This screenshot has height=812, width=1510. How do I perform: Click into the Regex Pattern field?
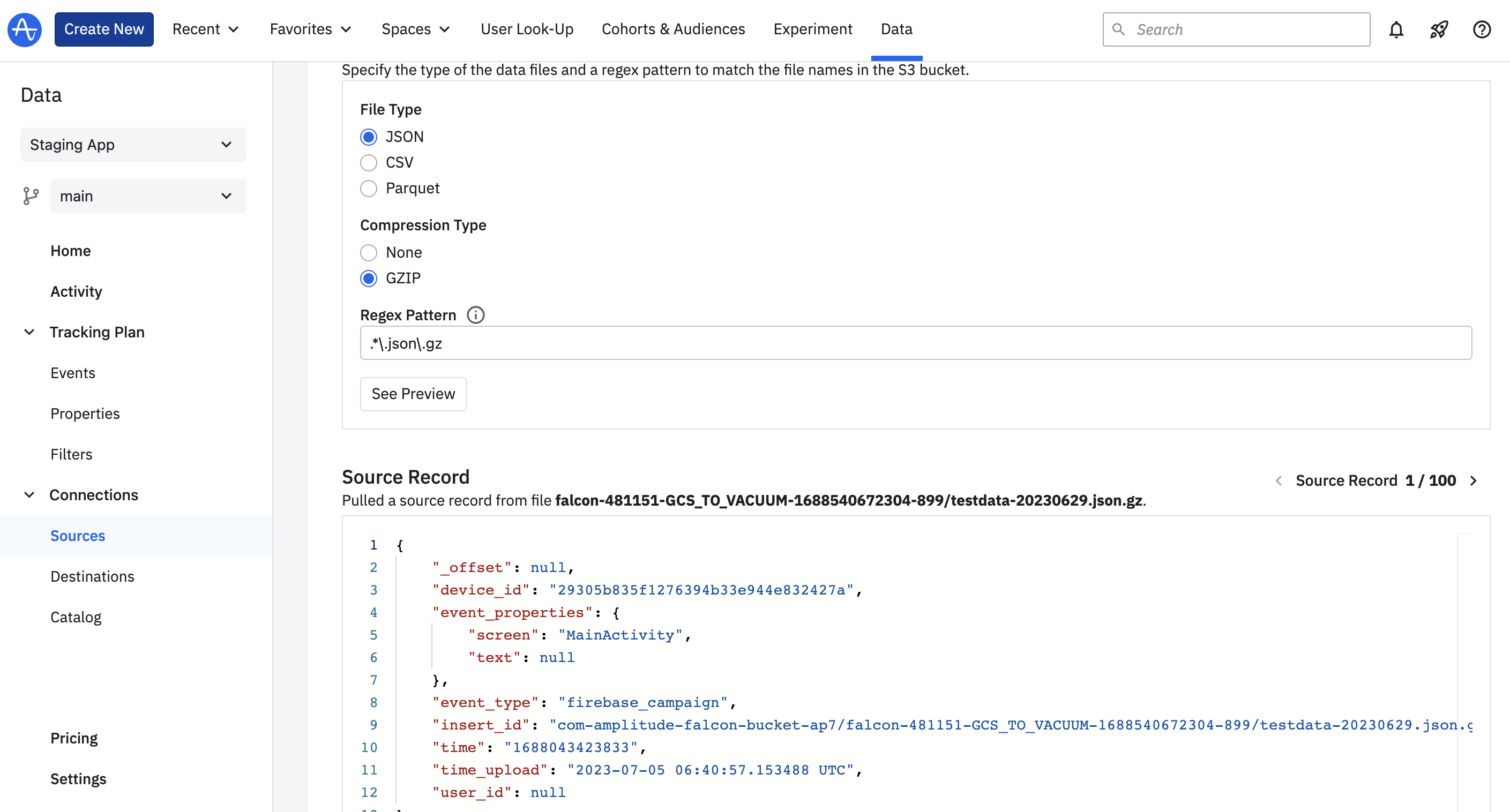[915, 343]
